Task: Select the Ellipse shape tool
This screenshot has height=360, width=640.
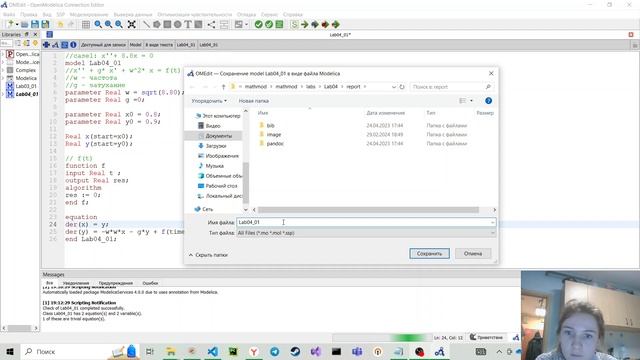Action: tap(178, 24)
